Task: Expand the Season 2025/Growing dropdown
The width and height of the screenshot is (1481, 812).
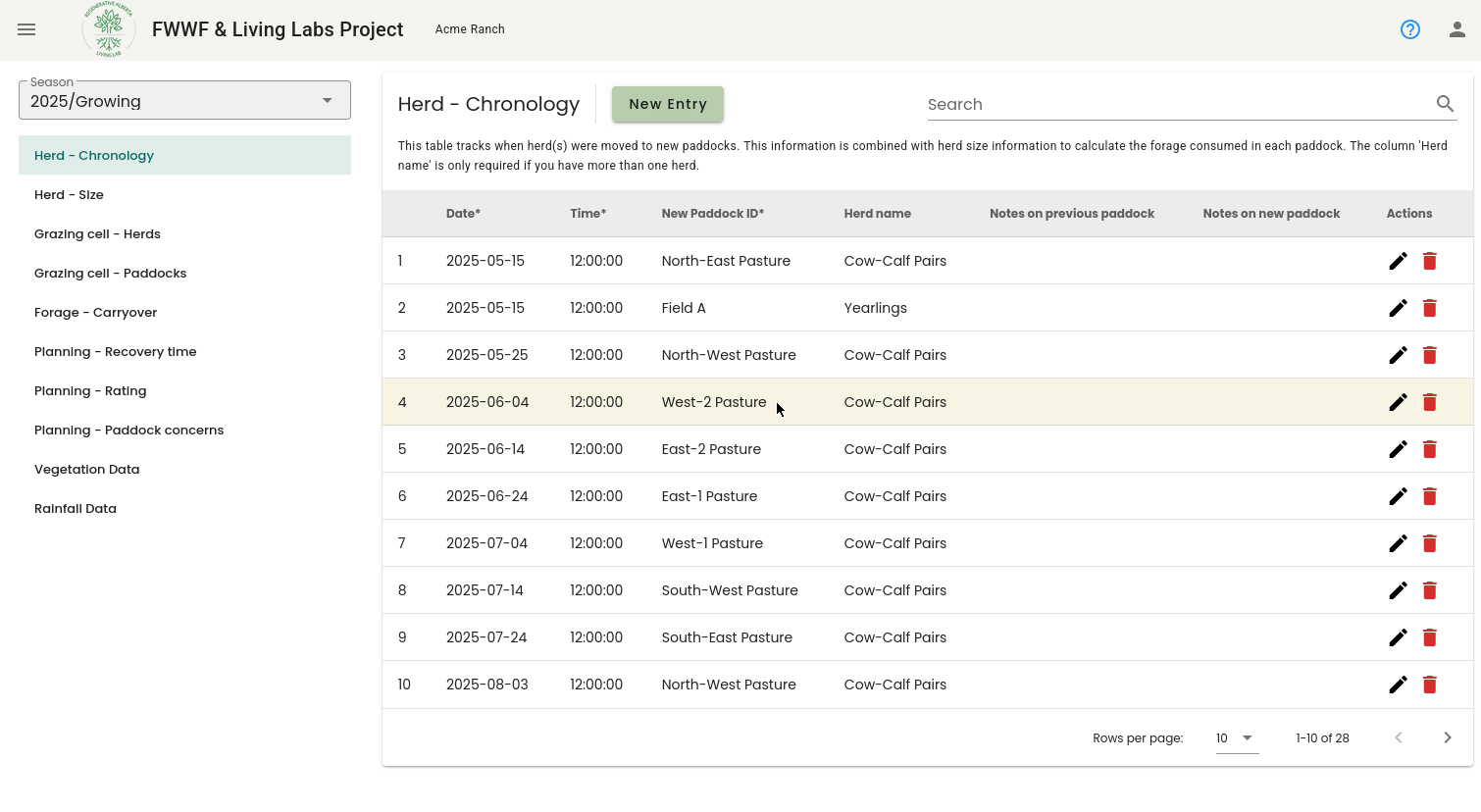Action: (184, 101)
